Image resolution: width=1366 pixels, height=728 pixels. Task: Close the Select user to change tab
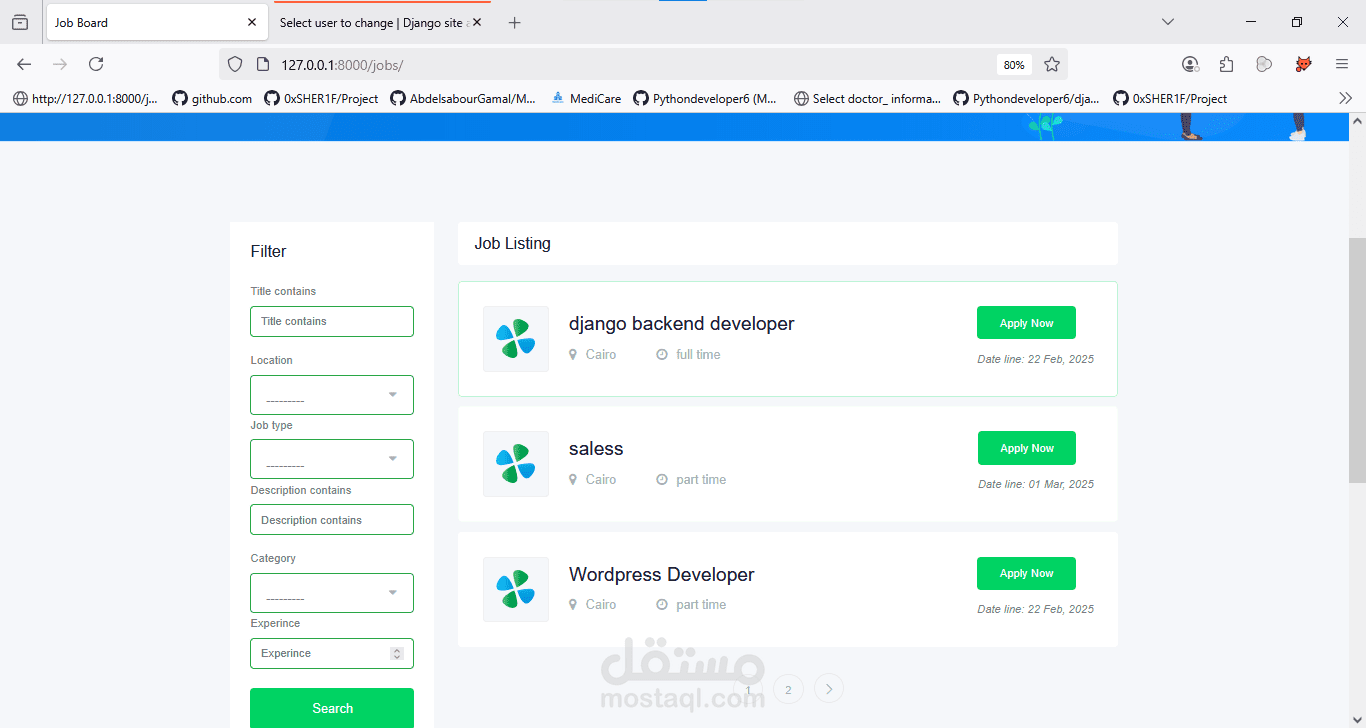(x=477, y=22)
